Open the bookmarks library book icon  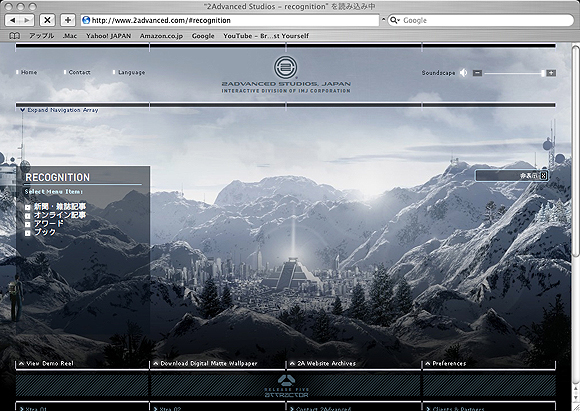14,36
